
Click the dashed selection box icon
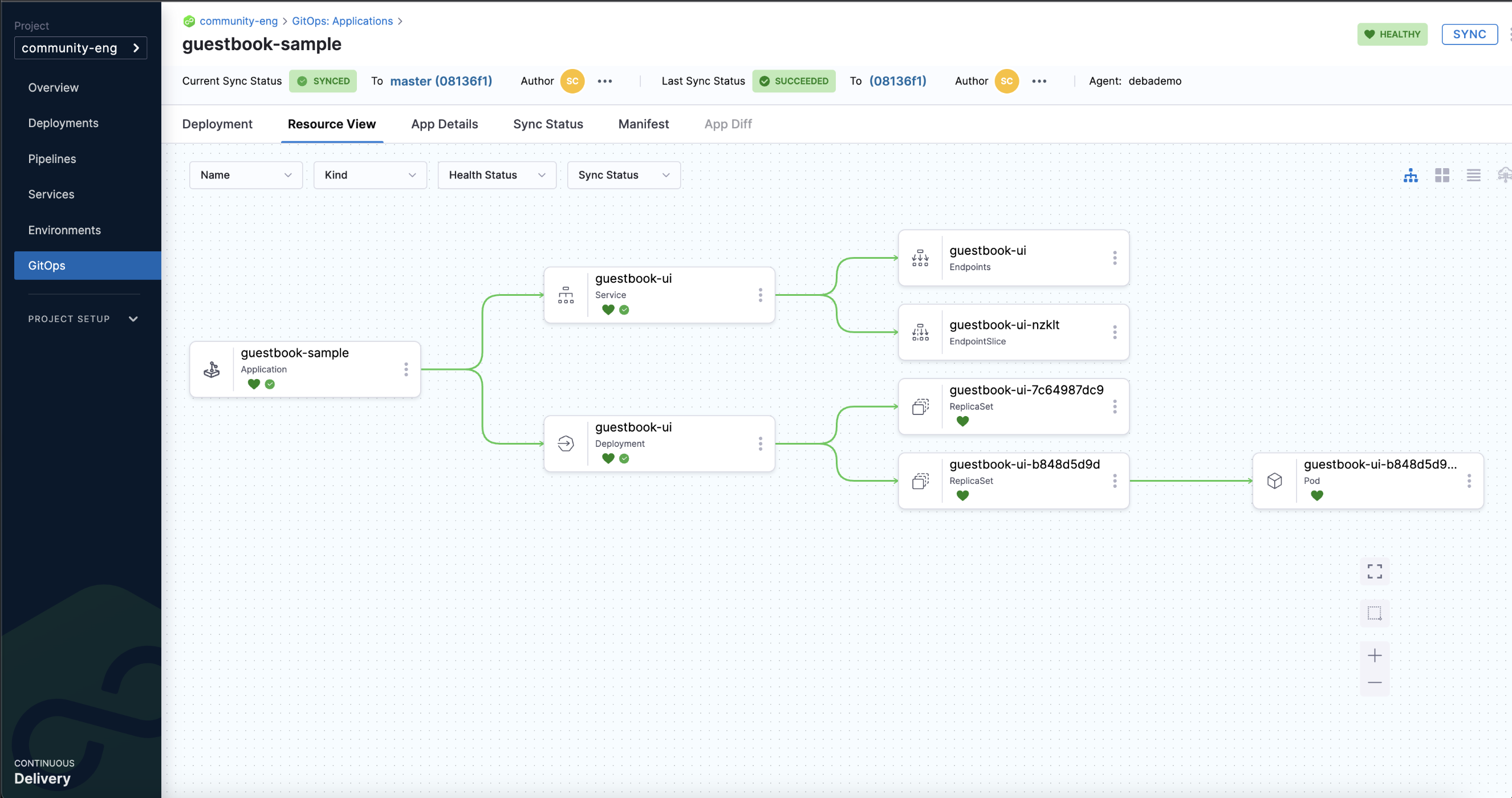tap(1374, 613)
